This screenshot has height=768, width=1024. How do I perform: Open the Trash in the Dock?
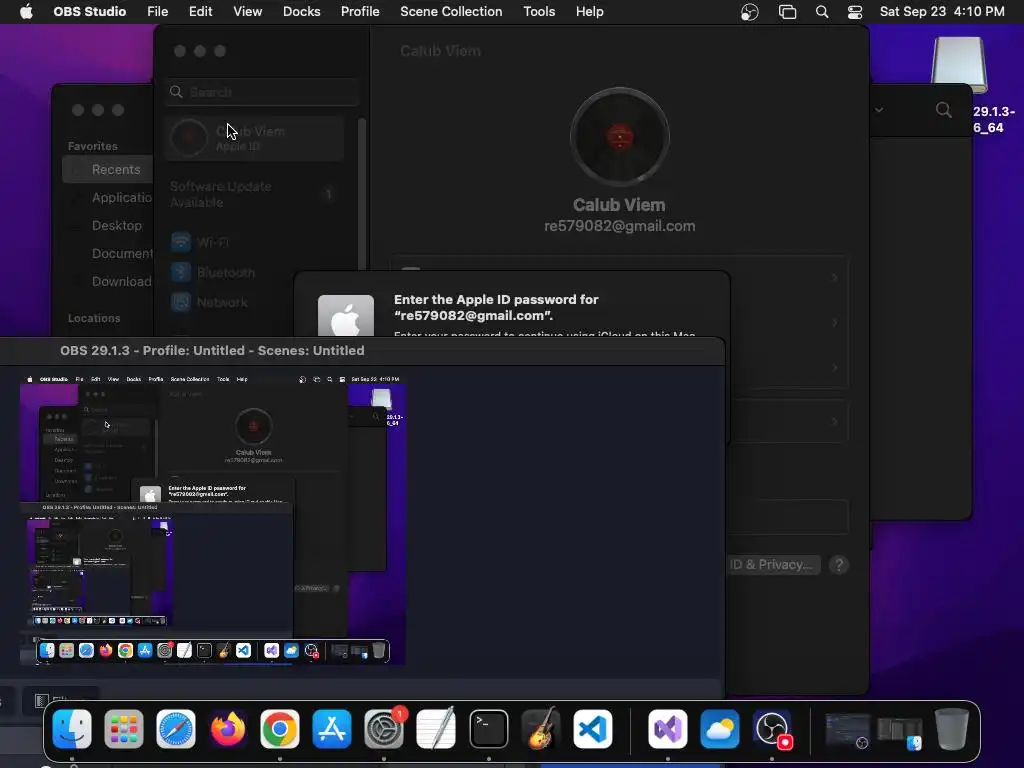pyautogui.click(x=952, y=729)
